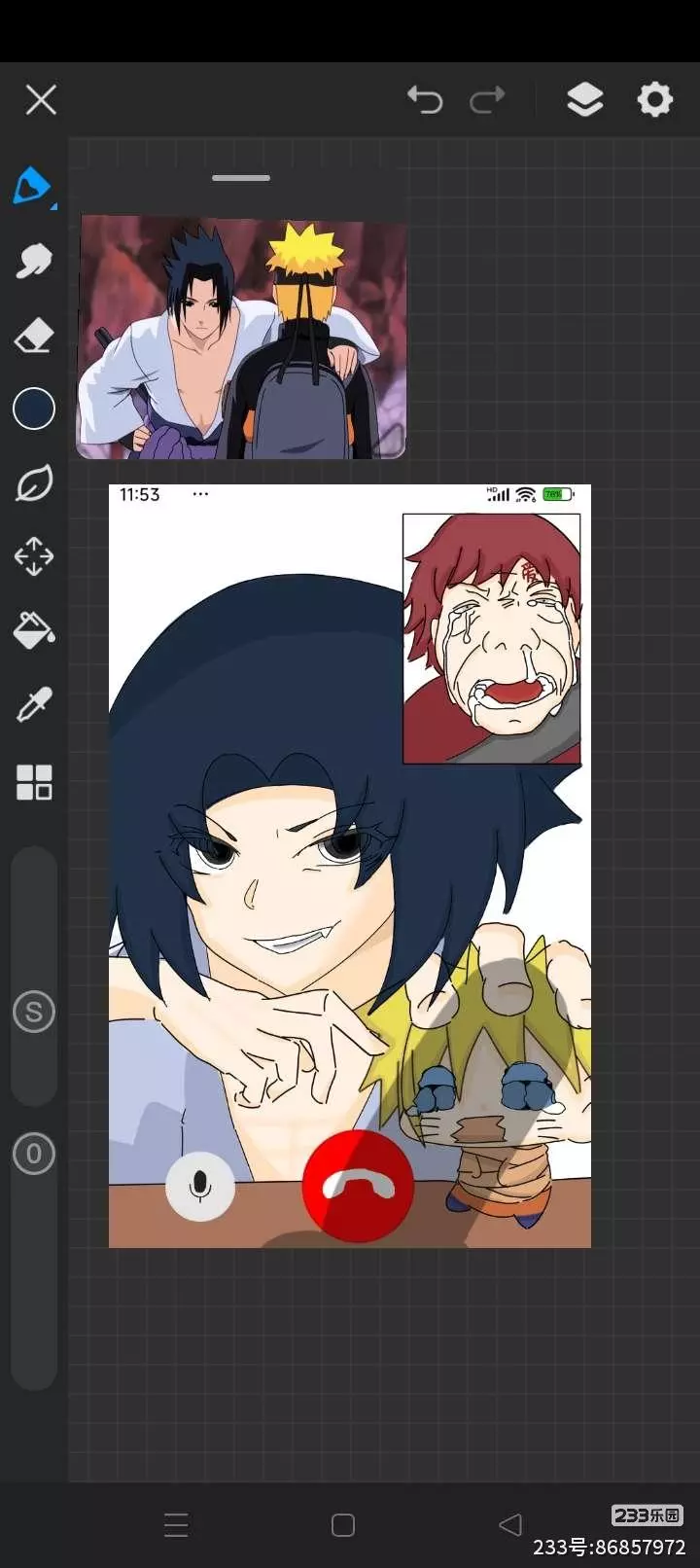Tap the Sasuke and Naruto reference image
The width and height of the screenshot is (700, 1568).
pyautogui.click(x=241, y=338)
